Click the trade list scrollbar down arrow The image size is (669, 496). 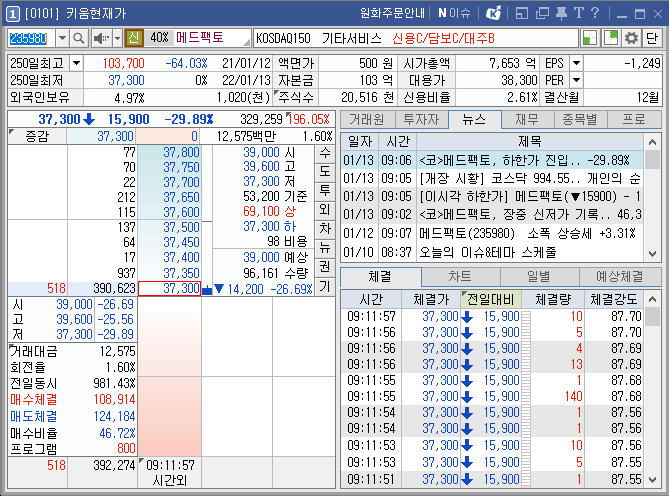coord(652,480)
